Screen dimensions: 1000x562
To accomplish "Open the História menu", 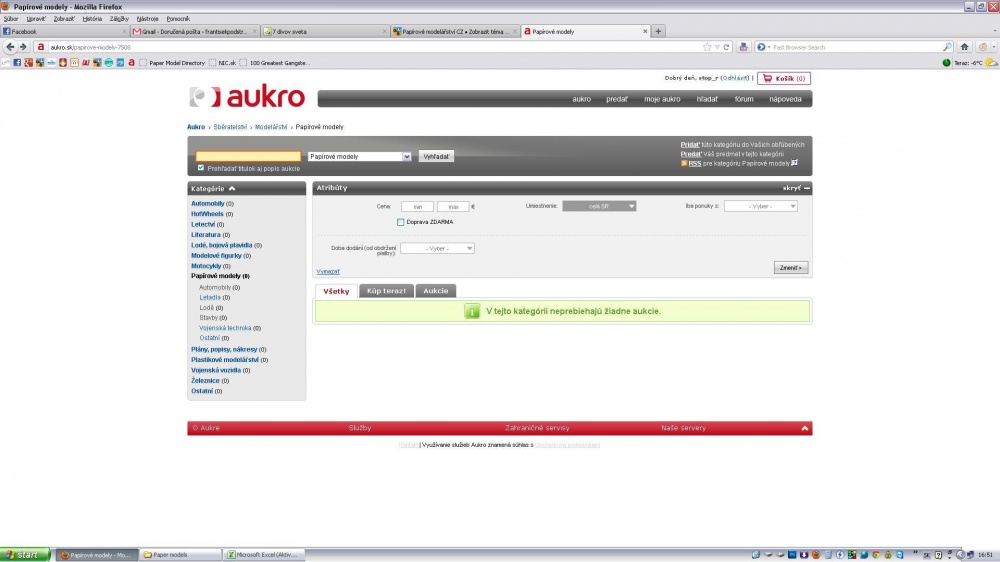I will [x=92, y=18].
